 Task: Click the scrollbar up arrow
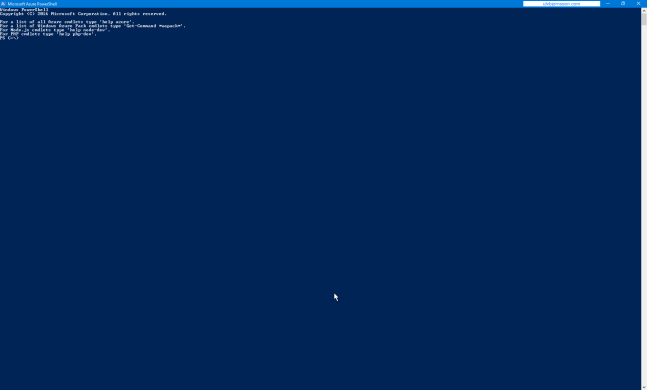click(644, 10)
